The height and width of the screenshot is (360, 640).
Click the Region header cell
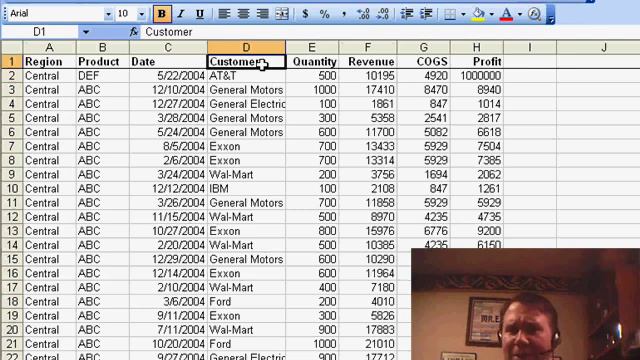pos(49,62)
